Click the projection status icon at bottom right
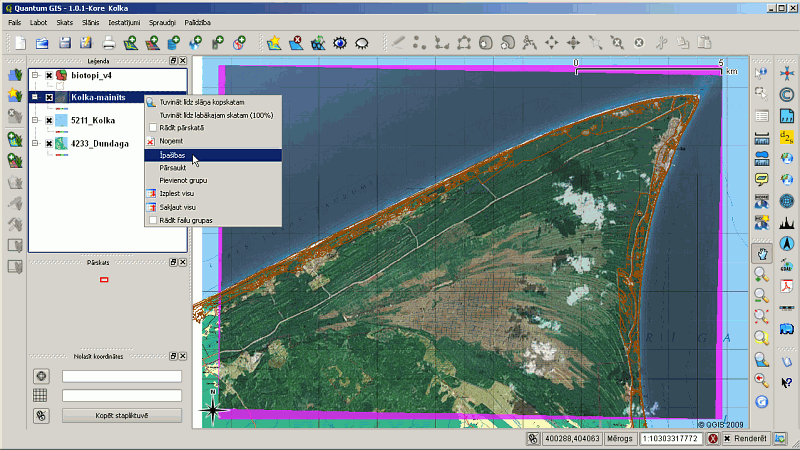Viewport: 800px width, 450px height. 780,438
